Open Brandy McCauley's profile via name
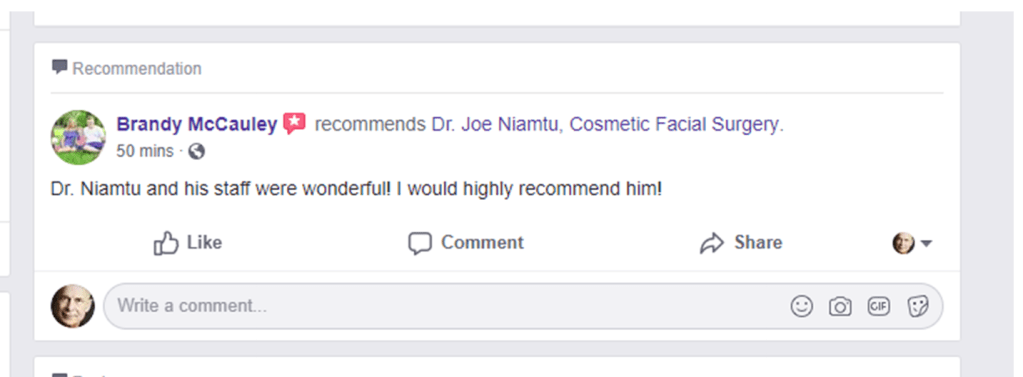 (x=196, y=124)
